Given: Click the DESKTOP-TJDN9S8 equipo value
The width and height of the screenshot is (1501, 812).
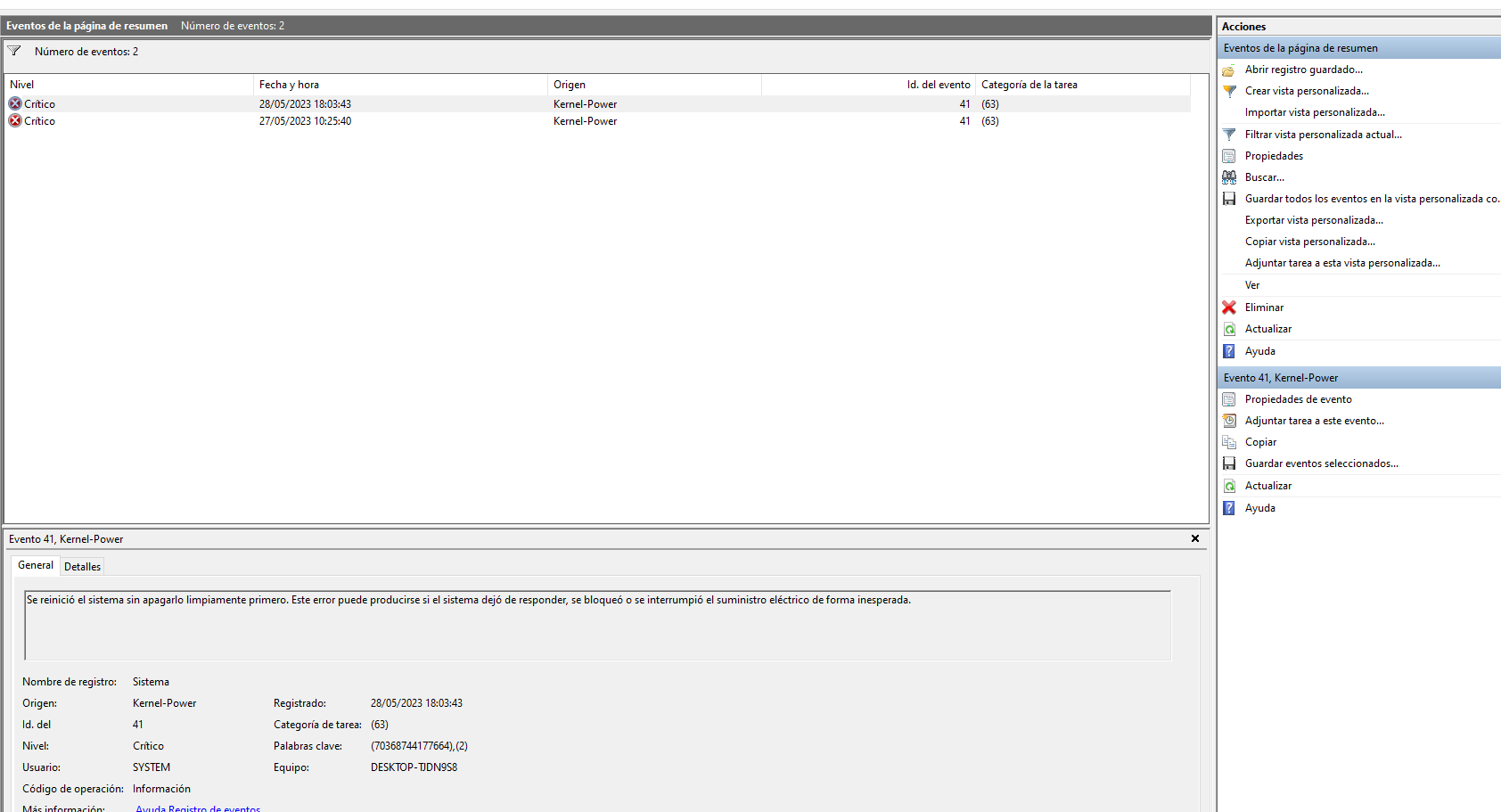Looking at the screenshot, I should coord(414,767).
